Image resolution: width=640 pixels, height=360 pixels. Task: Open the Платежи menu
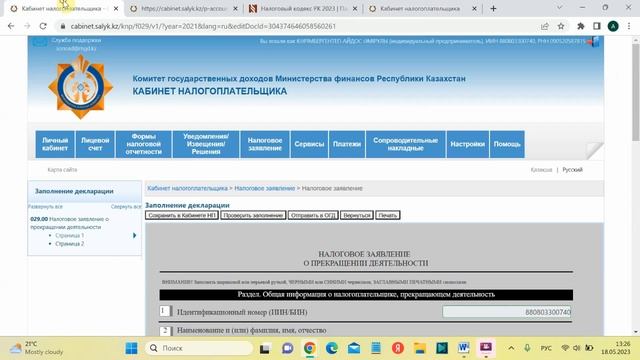[x=347, y=144]
